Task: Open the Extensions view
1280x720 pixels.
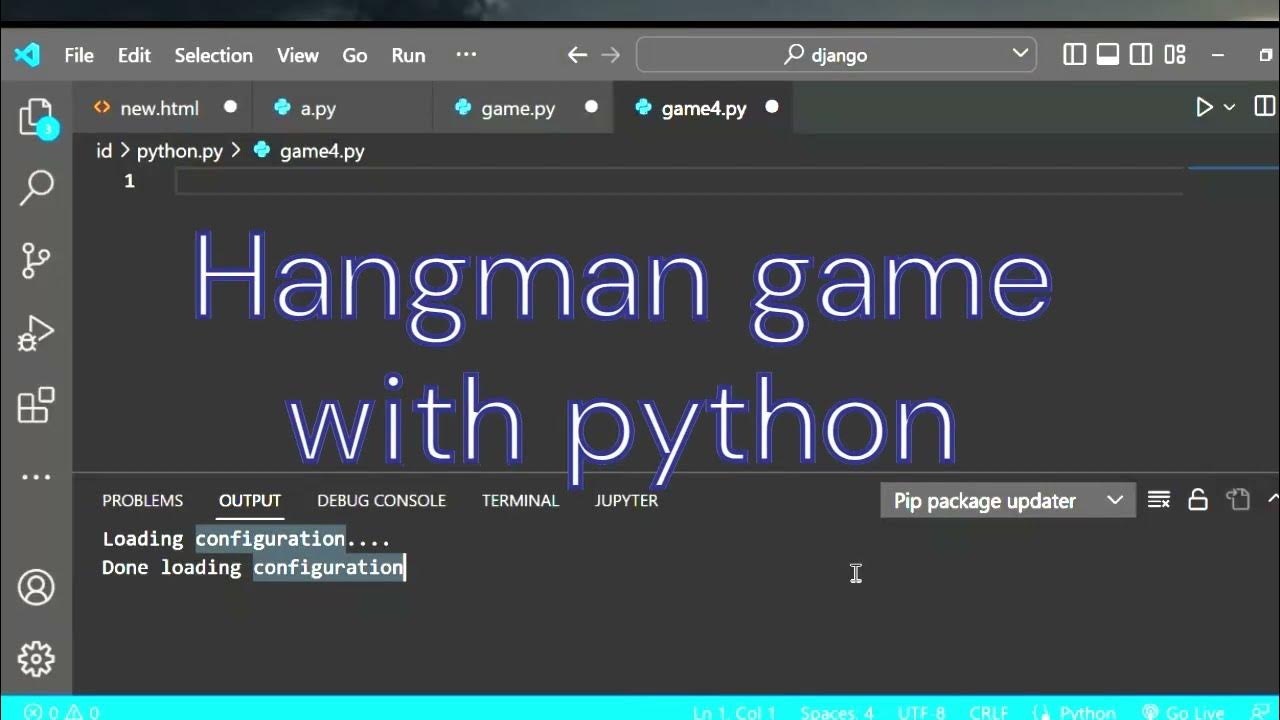Action: click(36, 406)
